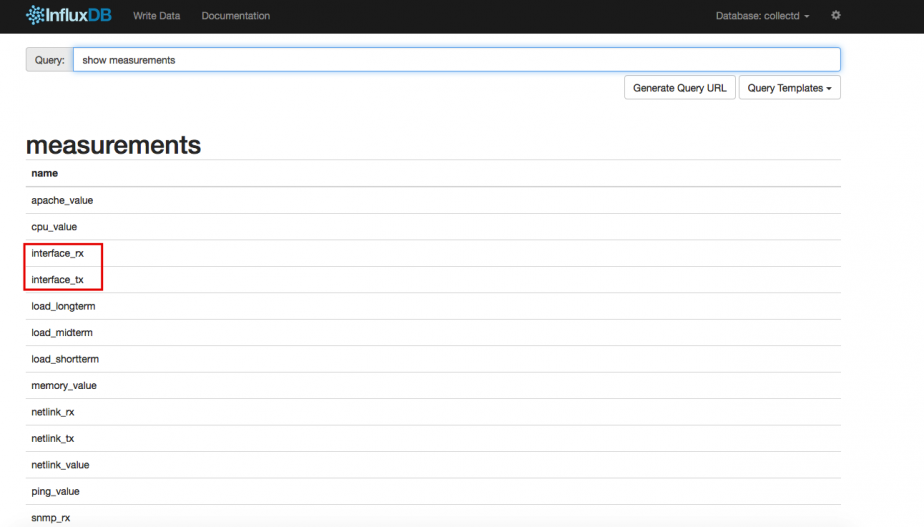Open the Documentation link in navbar
The width and height of the screenshot is (924, 527).
tap(236, 16)
